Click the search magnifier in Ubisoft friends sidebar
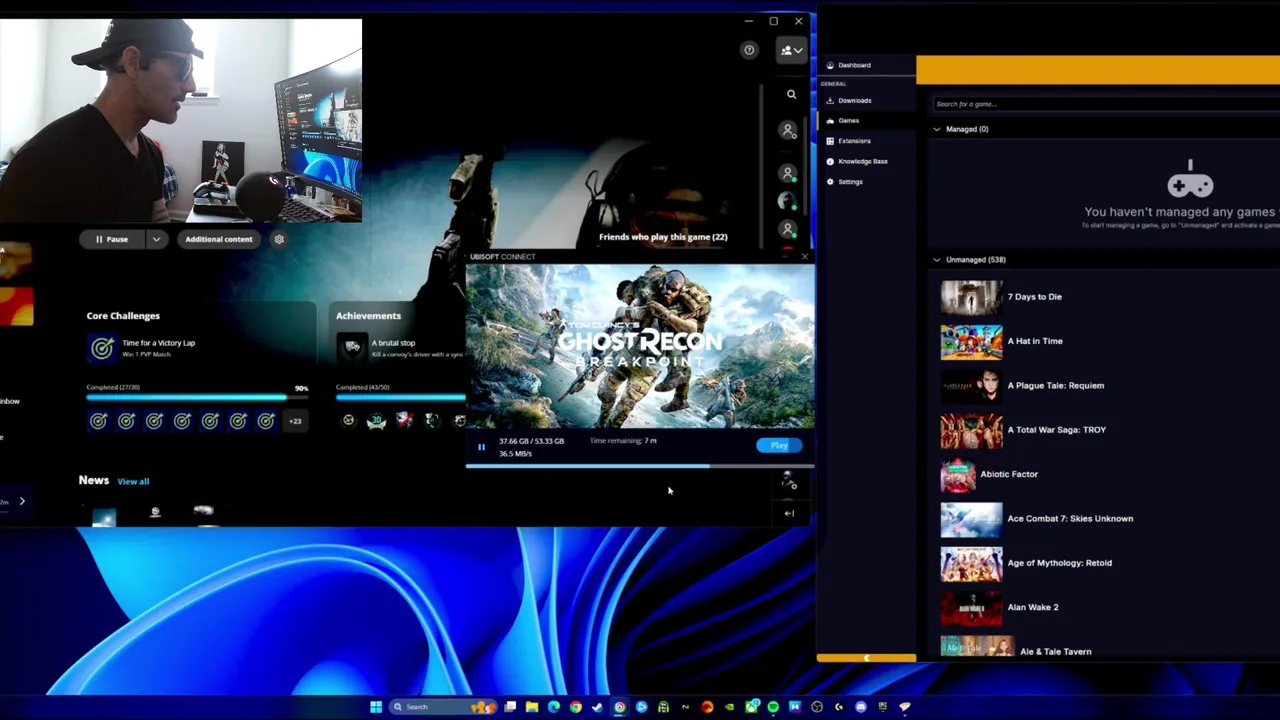Viewport: 1280px width, 720px height. tap(791, 94)
